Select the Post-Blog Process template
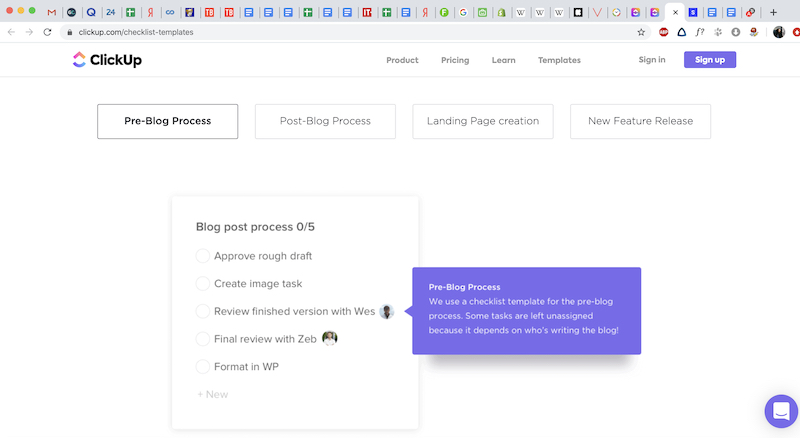Viewport: 800px width, 438px height. (x=325, y=121)
